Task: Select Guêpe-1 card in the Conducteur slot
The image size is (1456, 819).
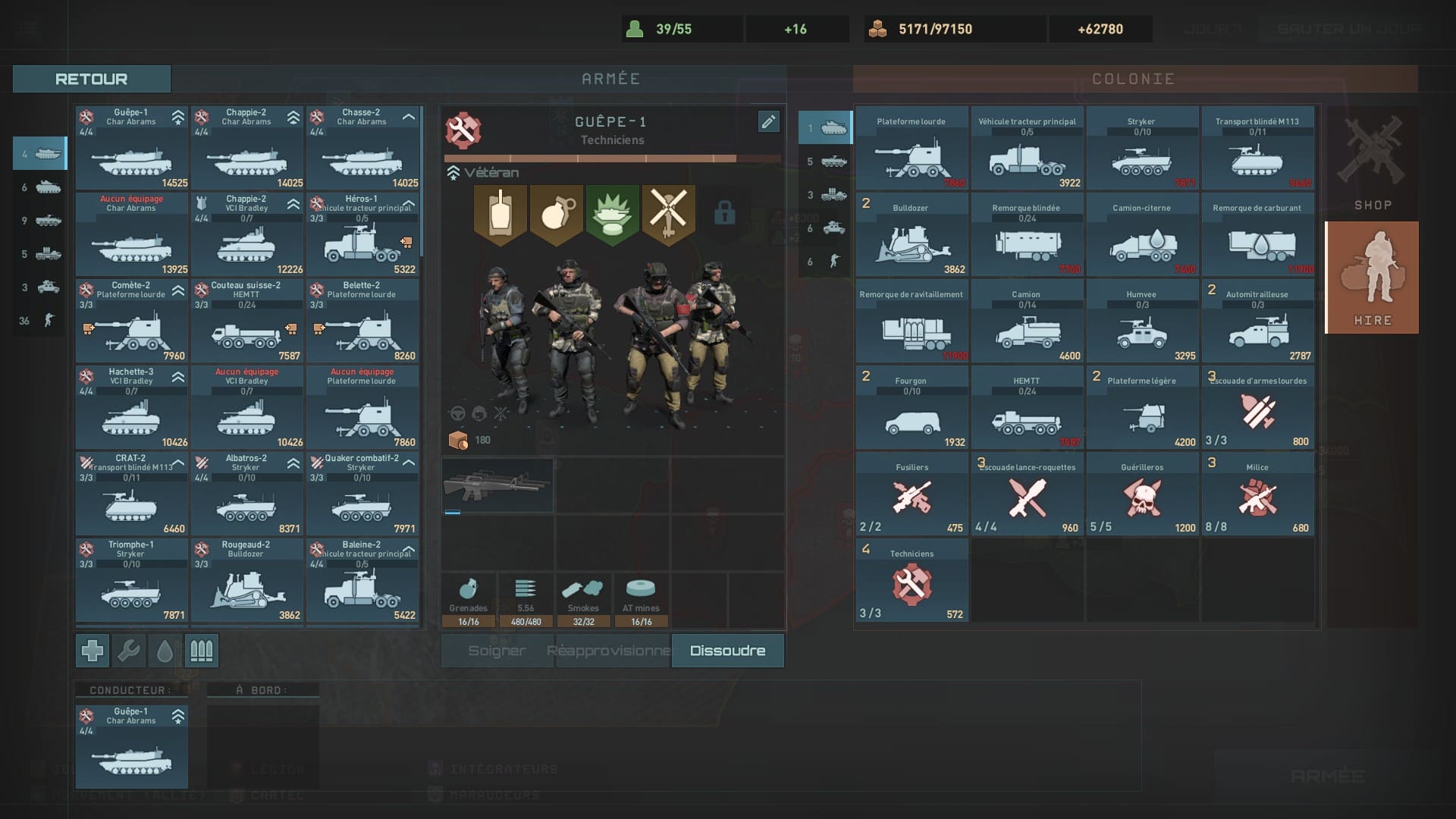Action: pos(132,747)
